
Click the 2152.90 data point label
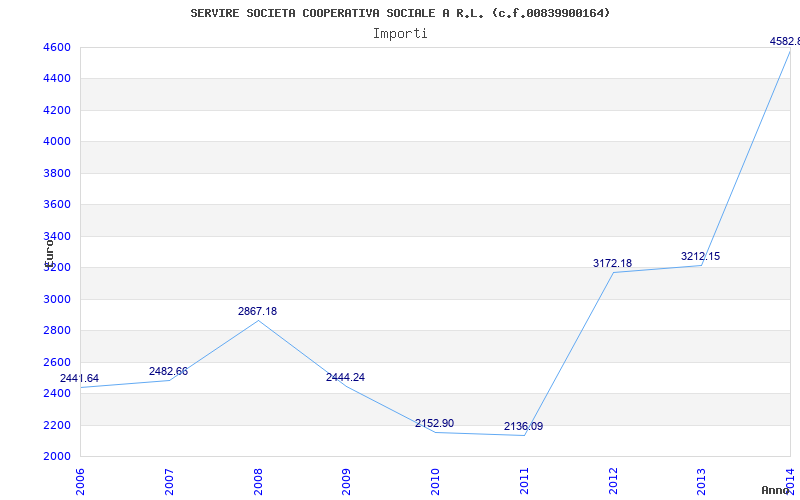click(x=434, y=423)
